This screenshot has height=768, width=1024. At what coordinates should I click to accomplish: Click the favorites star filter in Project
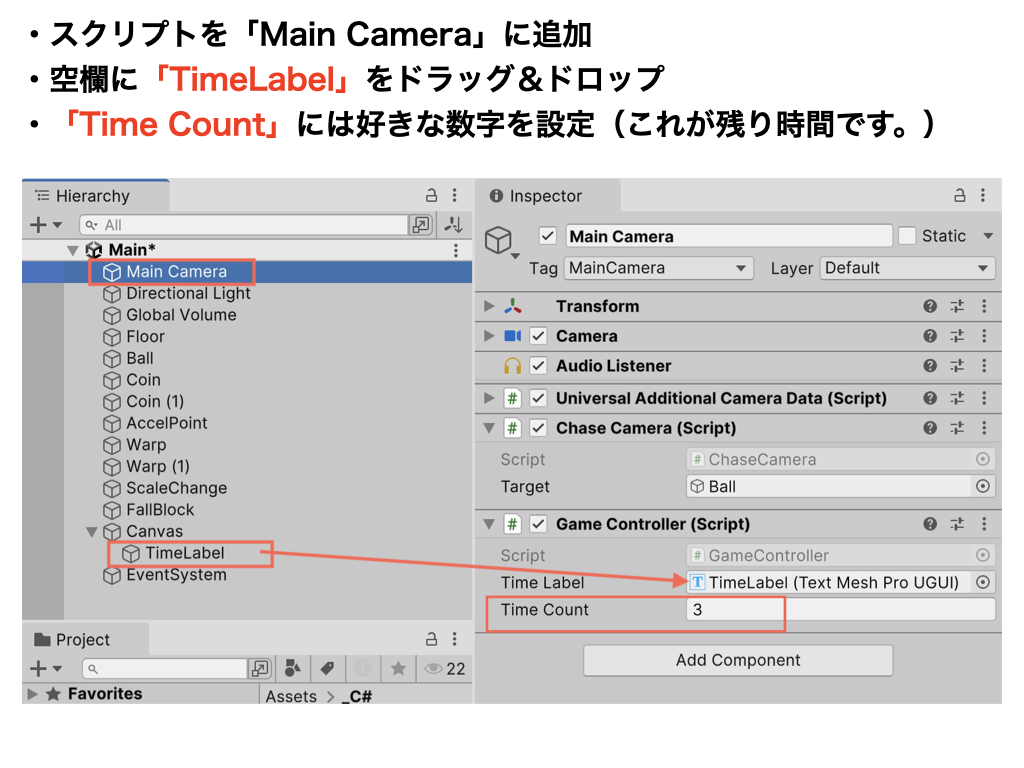398,669
